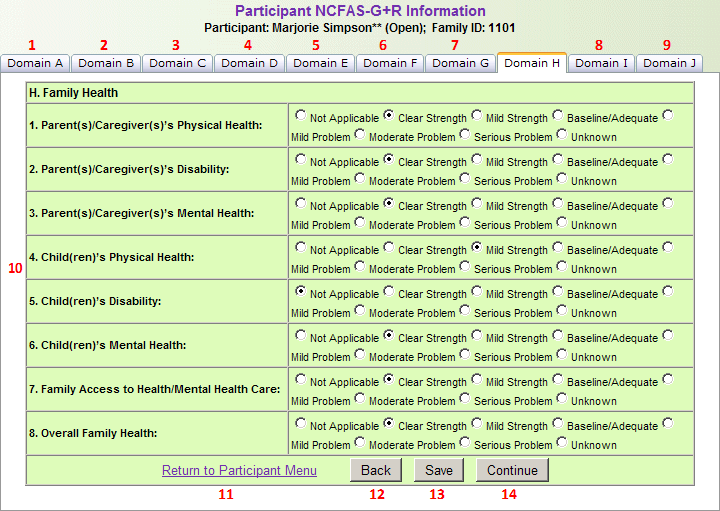Click the Back button
Screen dimensions: 720x511
tap(376, 470)
